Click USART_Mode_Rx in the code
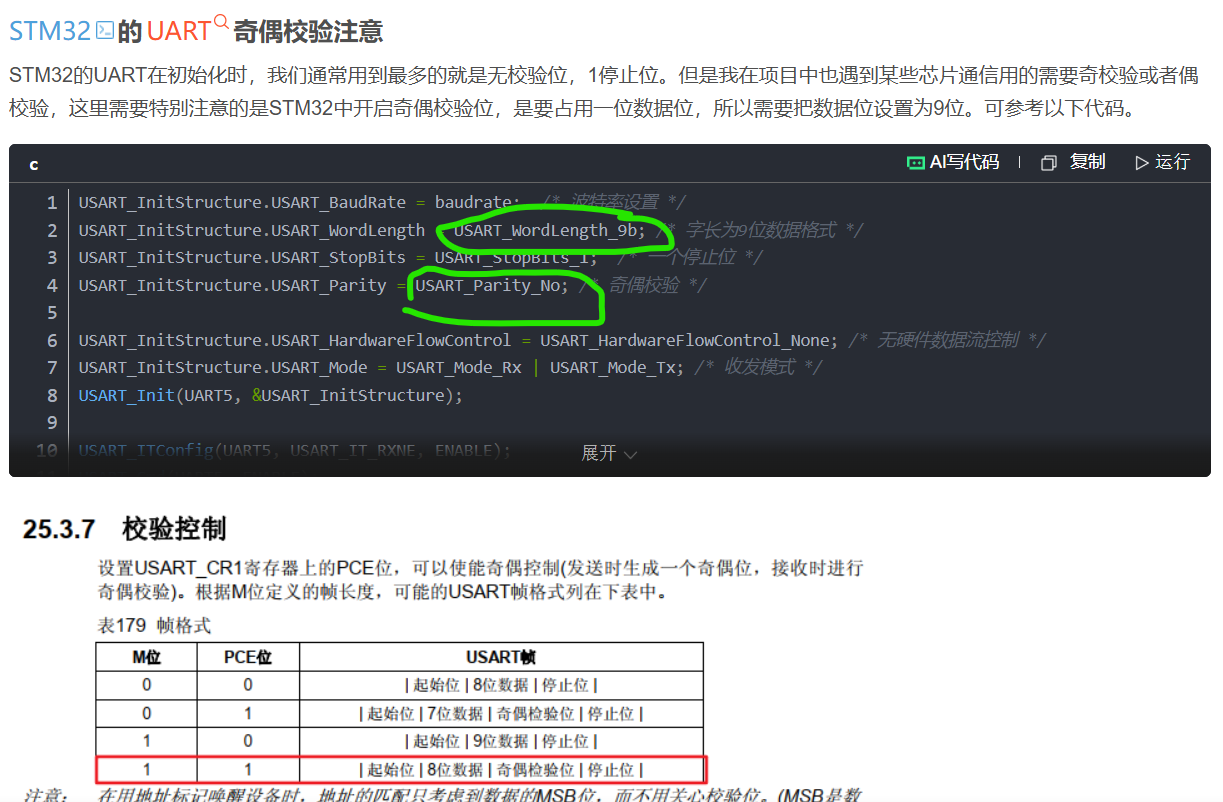Viewport: 1223px width, 802px height. point(459,368)
